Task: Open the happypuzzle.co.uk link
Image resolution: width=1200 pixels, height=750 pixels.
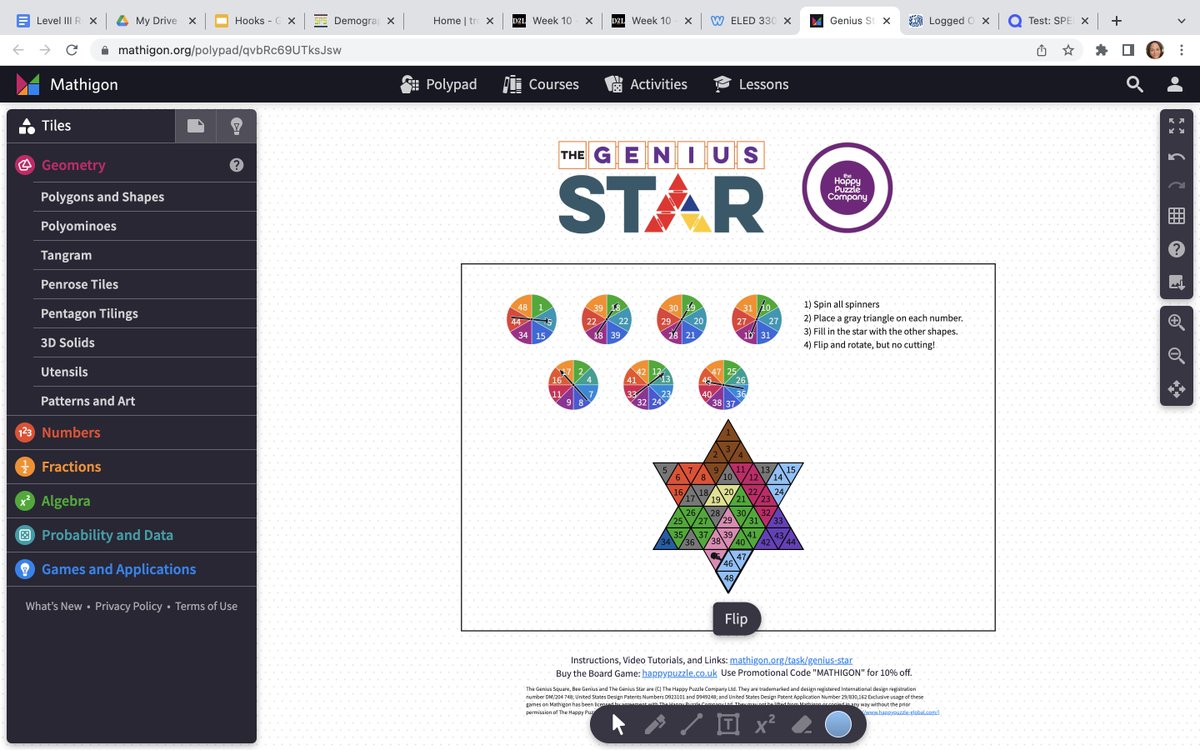Action: [680, 673]
